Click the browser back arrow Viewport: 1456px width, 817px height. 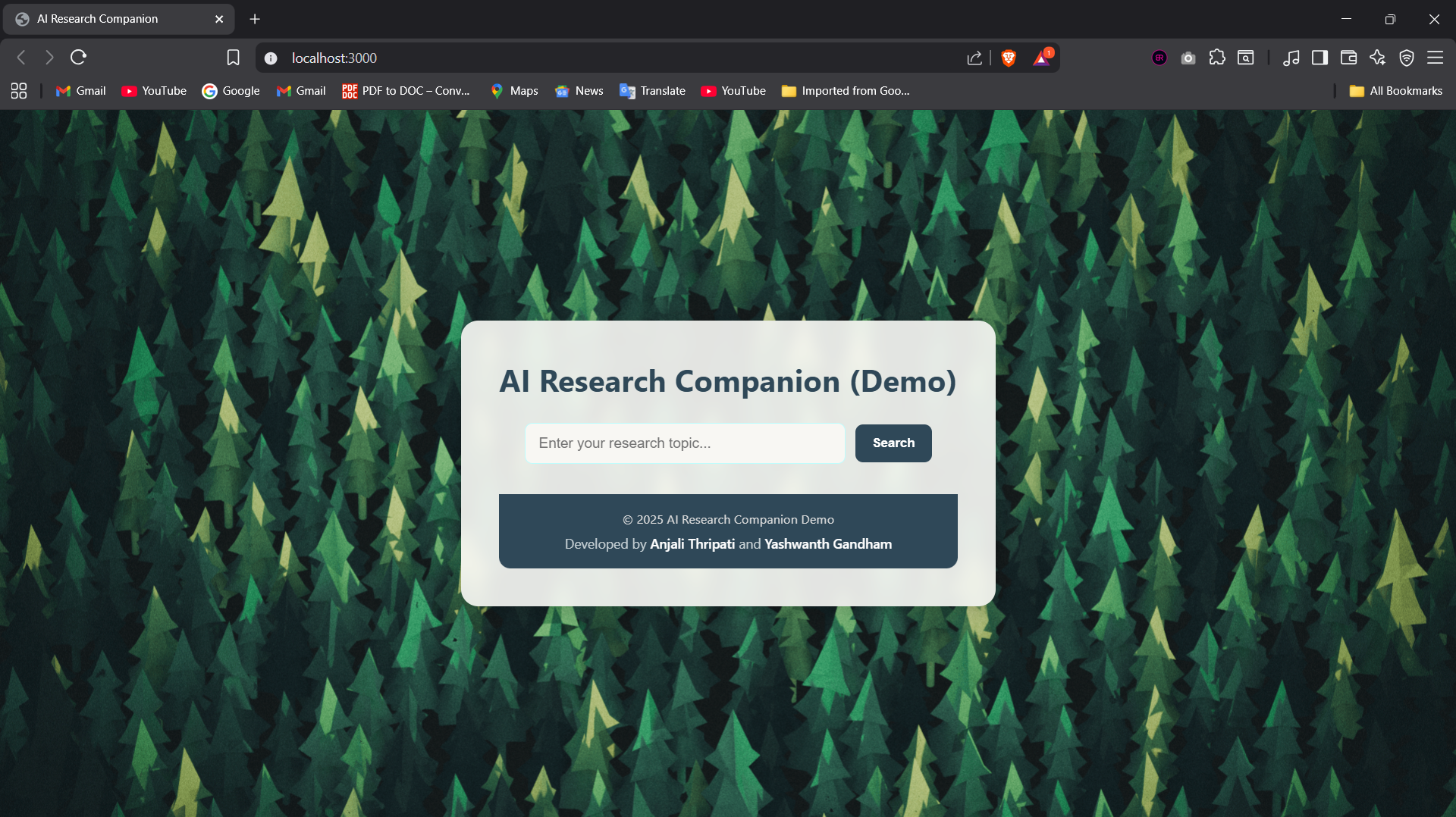click(21, 58)
